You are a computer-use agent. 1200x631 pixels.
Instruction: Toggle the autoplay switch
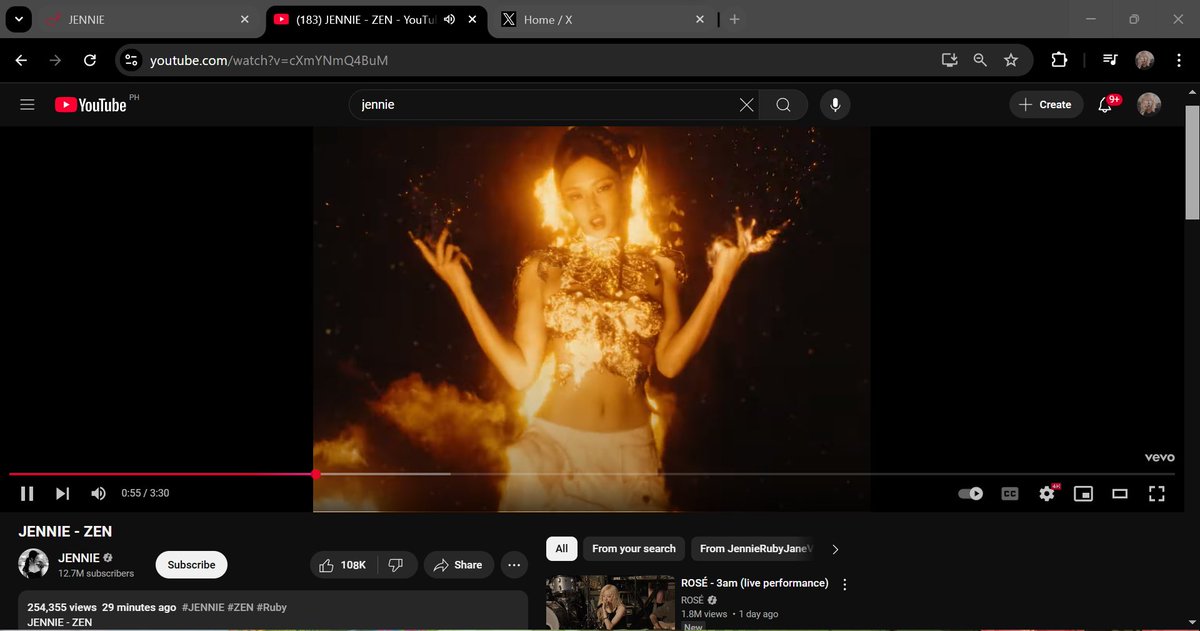pos(970,493)
